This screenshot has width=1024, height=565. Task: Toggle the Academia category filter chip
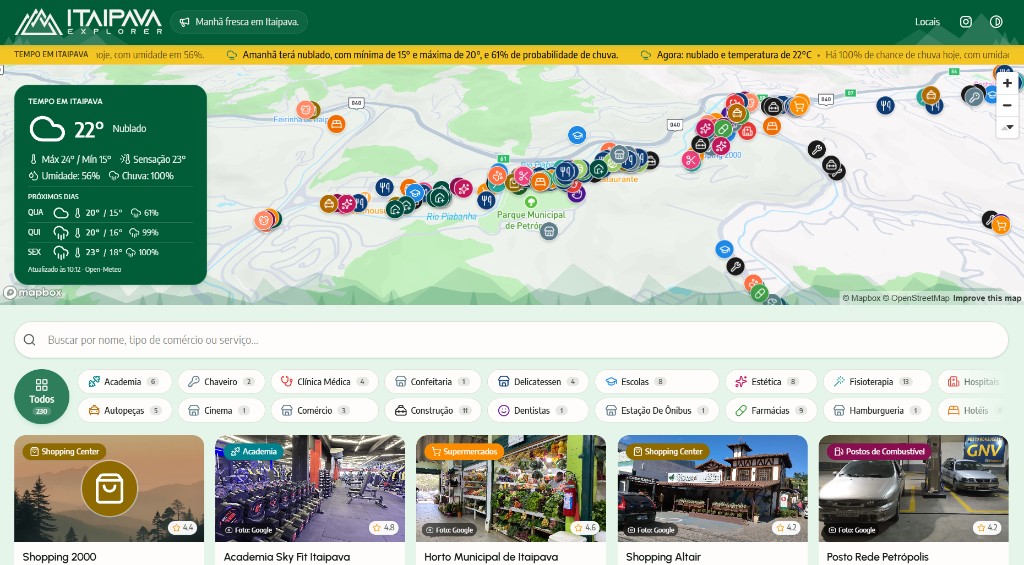(x=124, y=381)
